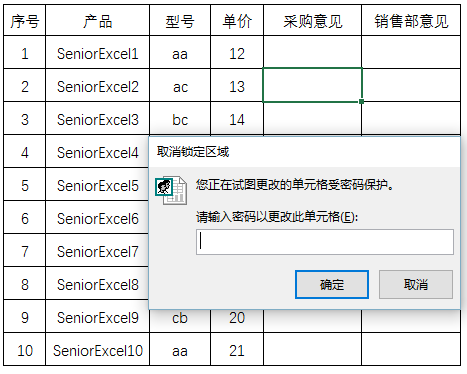Select the green fill handle of active cell
This screenshot has height=374, width=467.
361,101
